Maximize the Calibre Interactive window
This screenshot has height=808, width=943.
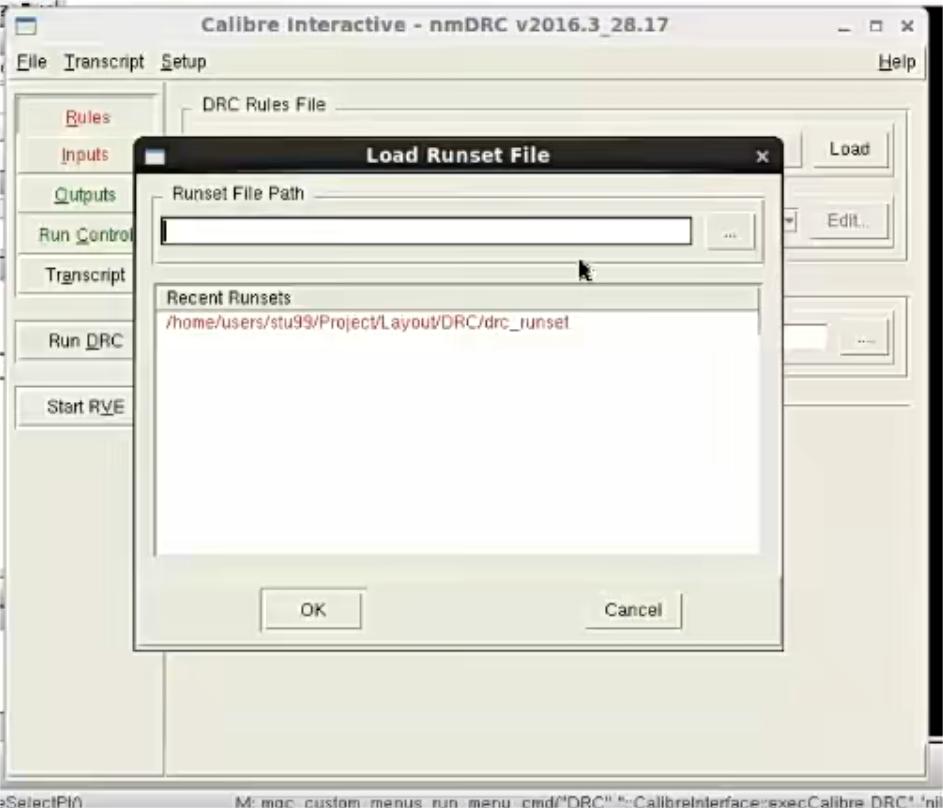pos(876,26)
